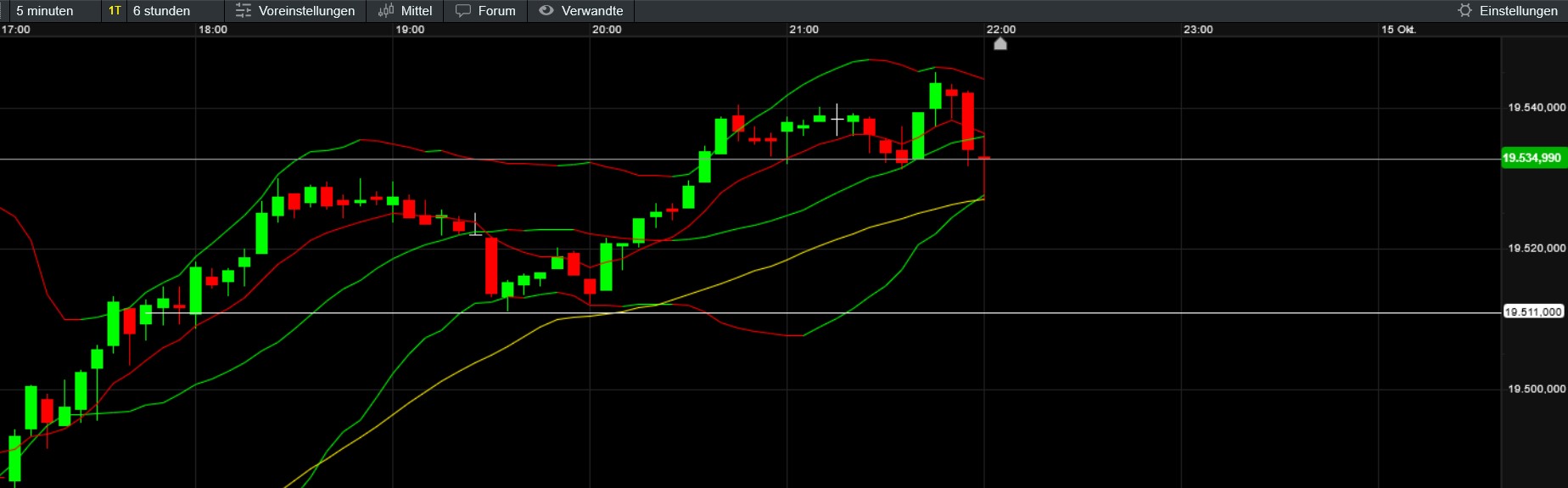This screenshot has height=488, width=1568.
Task: Open the Verwandte label
Action: click(592, 11)
